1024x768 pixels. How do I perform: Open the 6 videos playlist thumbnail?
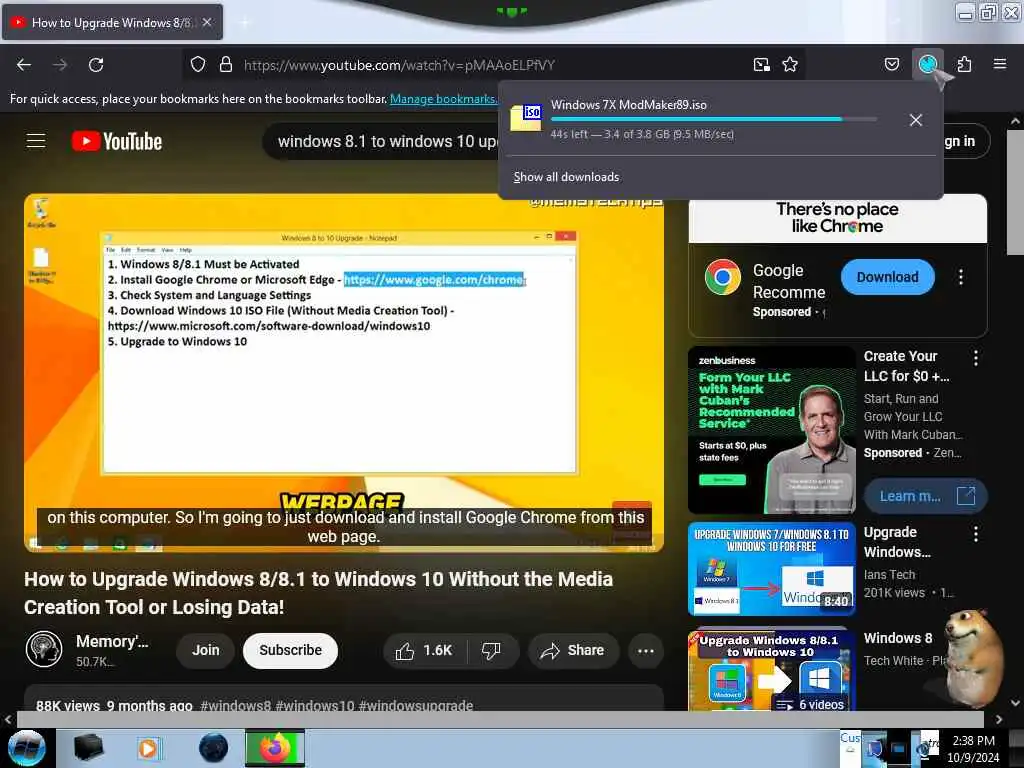772,671
